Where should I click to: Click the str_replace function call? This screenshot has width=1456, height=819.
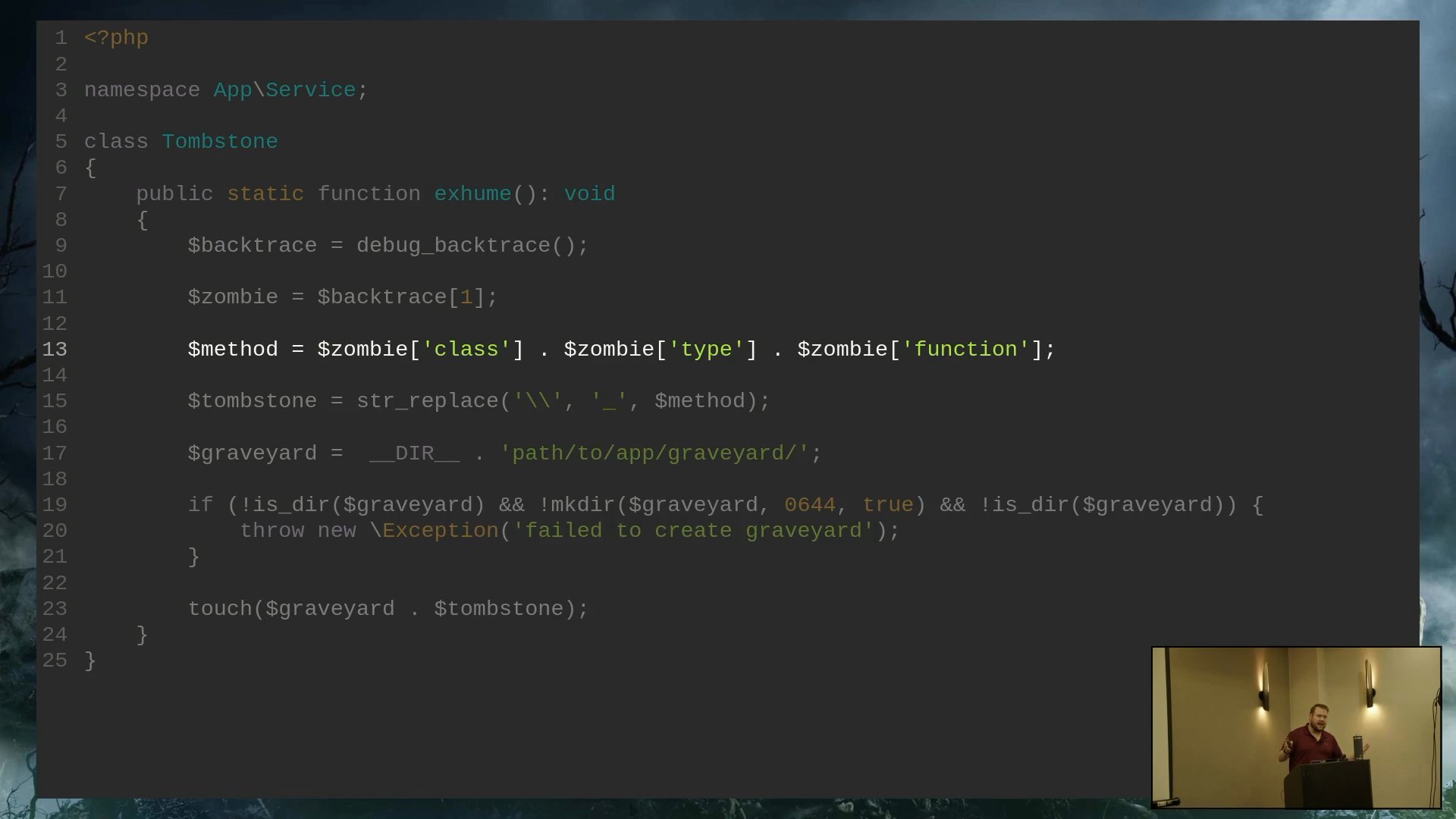coord(427,401)
